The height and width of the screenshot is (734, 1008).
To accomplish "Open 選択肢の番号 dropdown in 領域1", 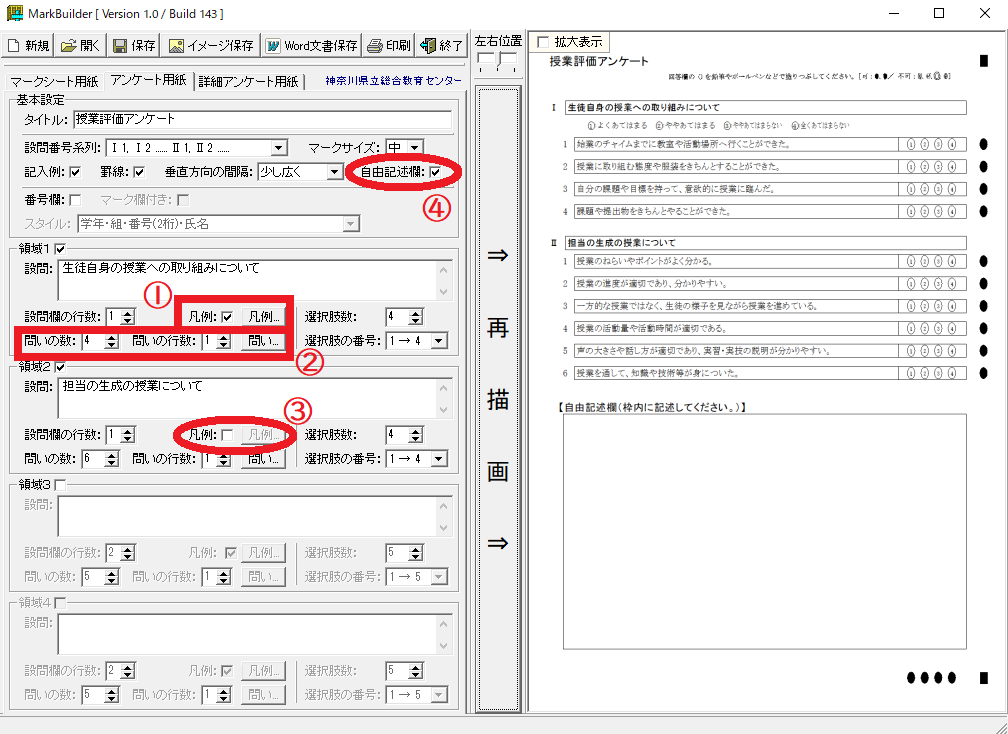I will (x=439, y=341).
